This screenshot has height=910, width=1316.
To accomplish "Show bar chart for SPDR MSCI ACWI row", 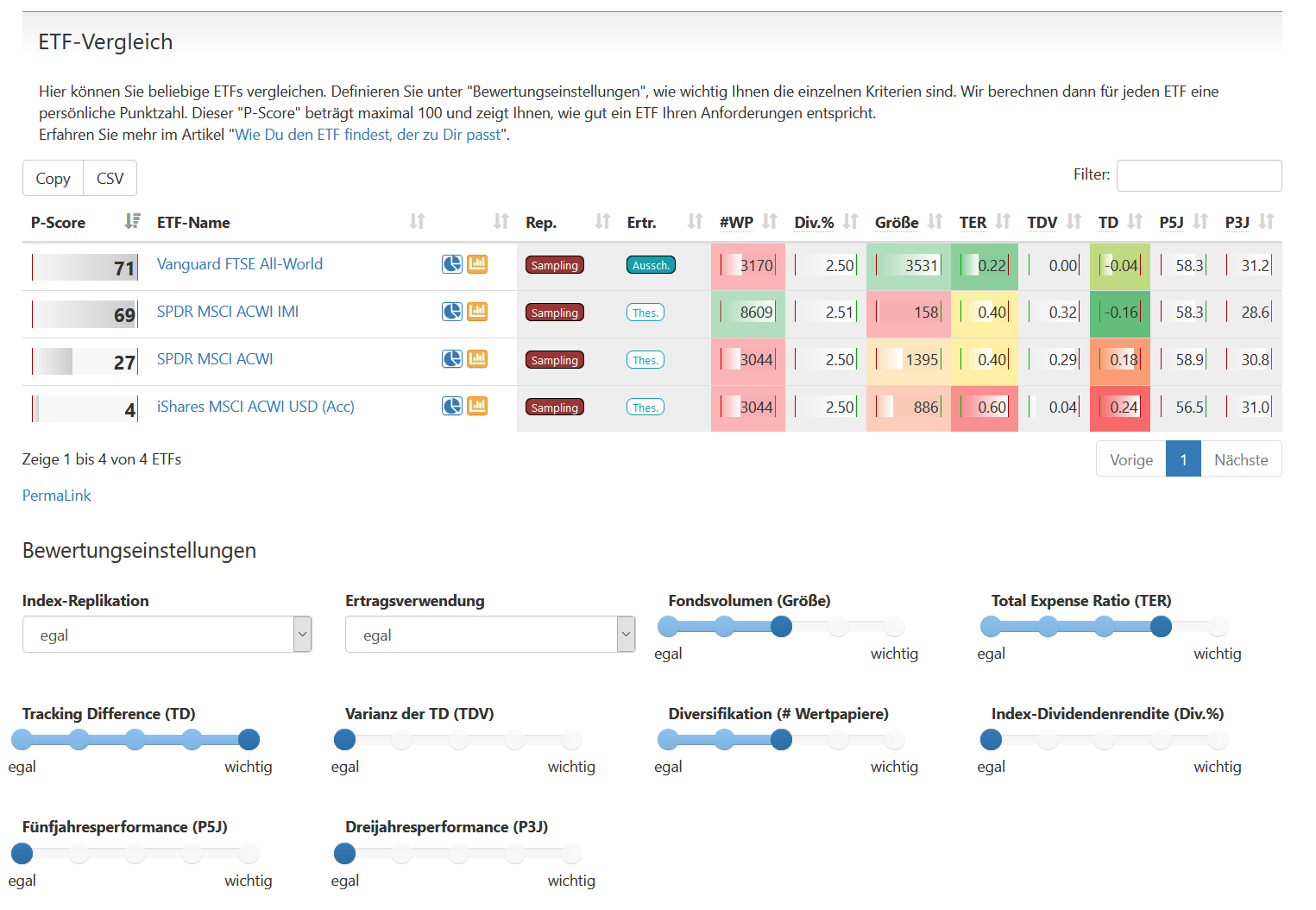I will pos(477,359).
